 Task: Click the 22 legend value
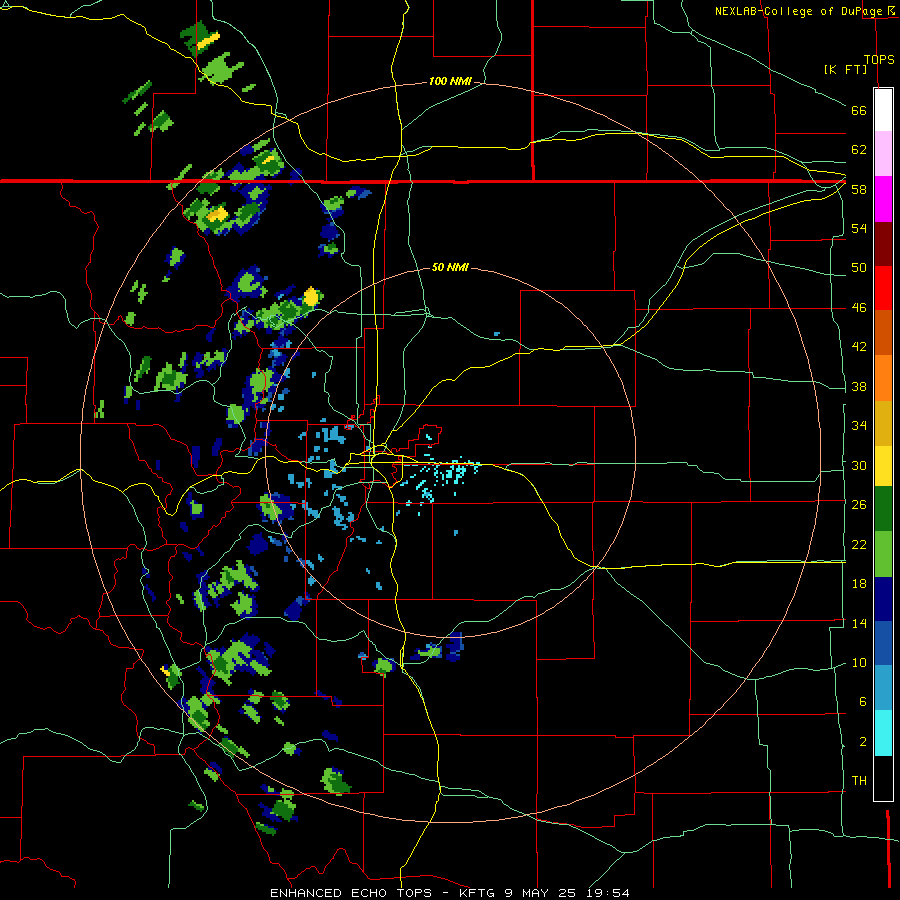click(859, 544)
